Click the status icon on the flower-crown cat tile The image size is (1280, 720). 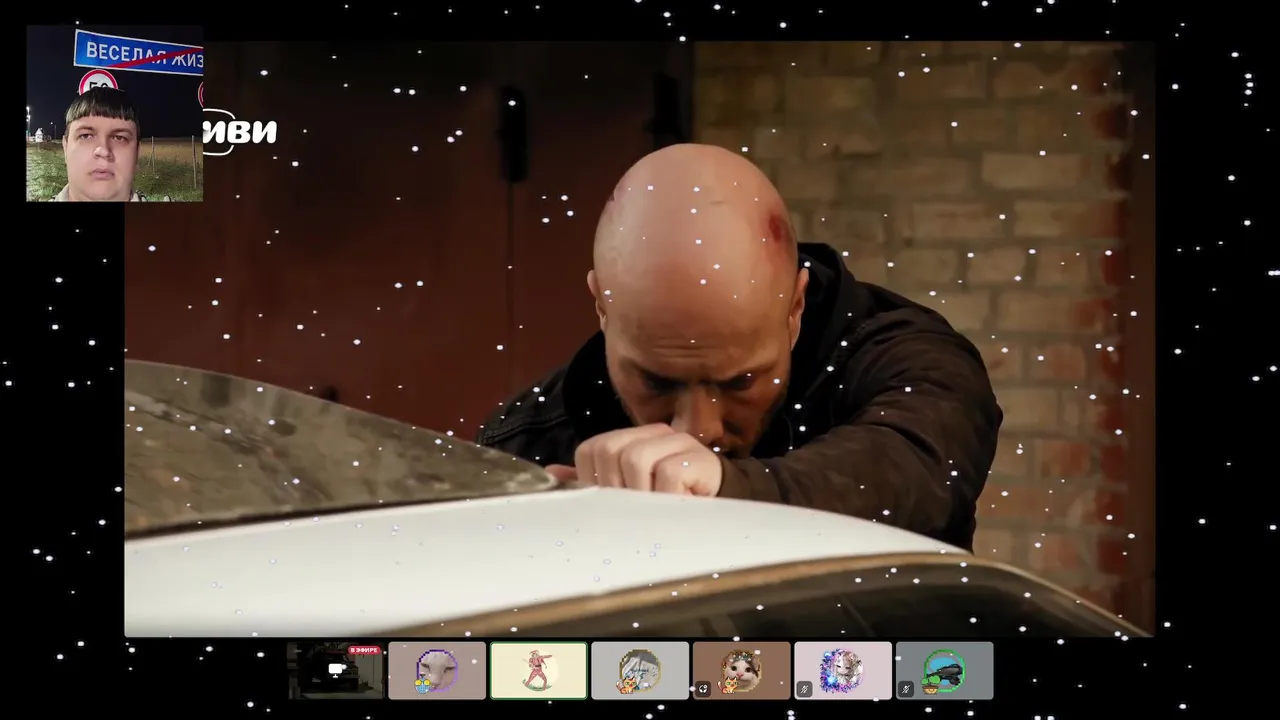[703, 689]
